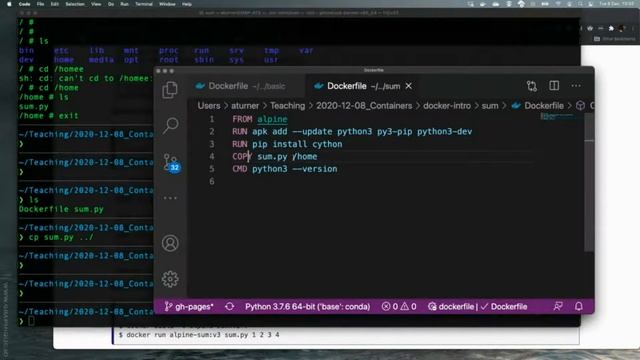The height and width of the screenshot is (360, 640).
Task: Open the Apple menu
Action: pos(9,4)
